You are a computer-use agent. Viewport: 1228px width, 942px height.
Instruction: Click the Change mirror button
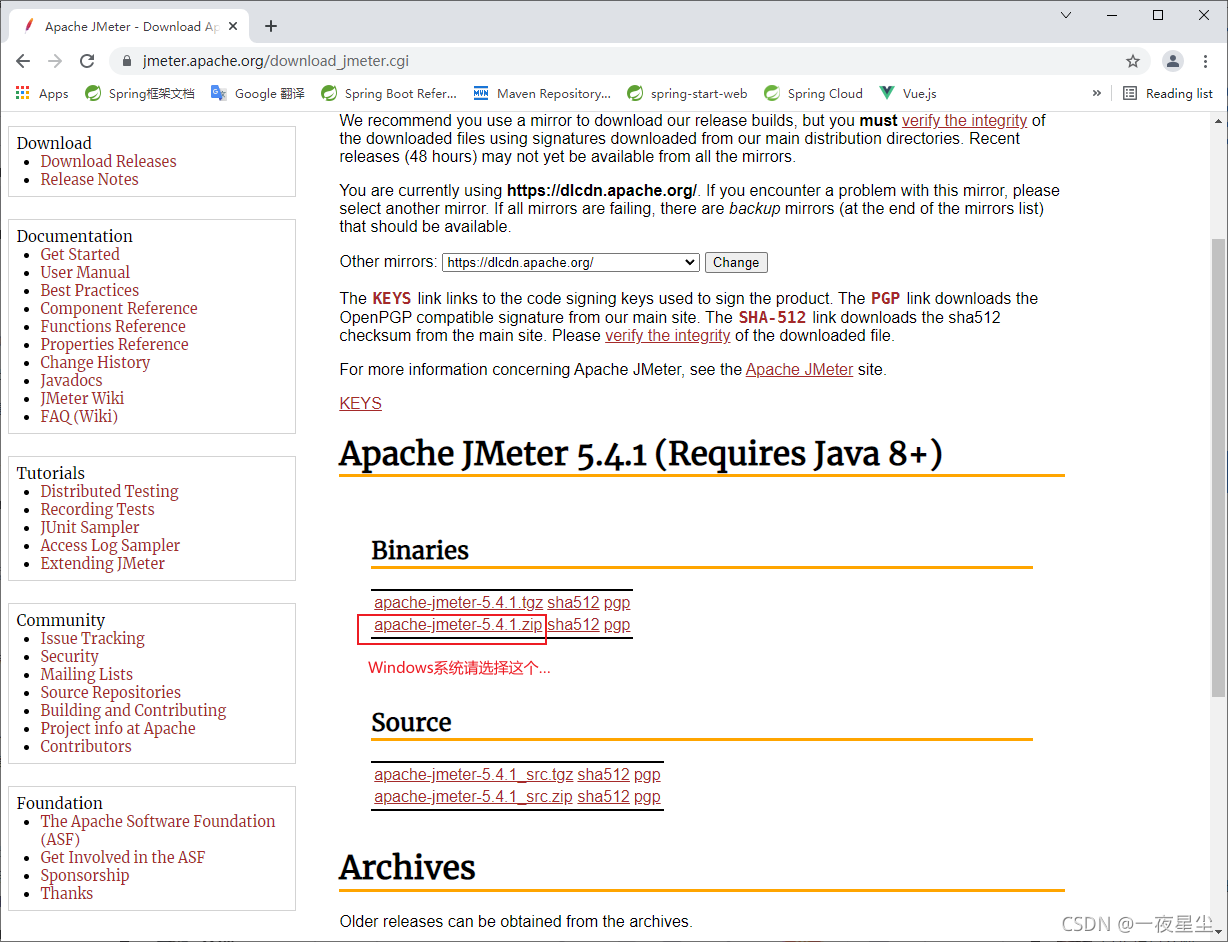(x=736, y=262)
